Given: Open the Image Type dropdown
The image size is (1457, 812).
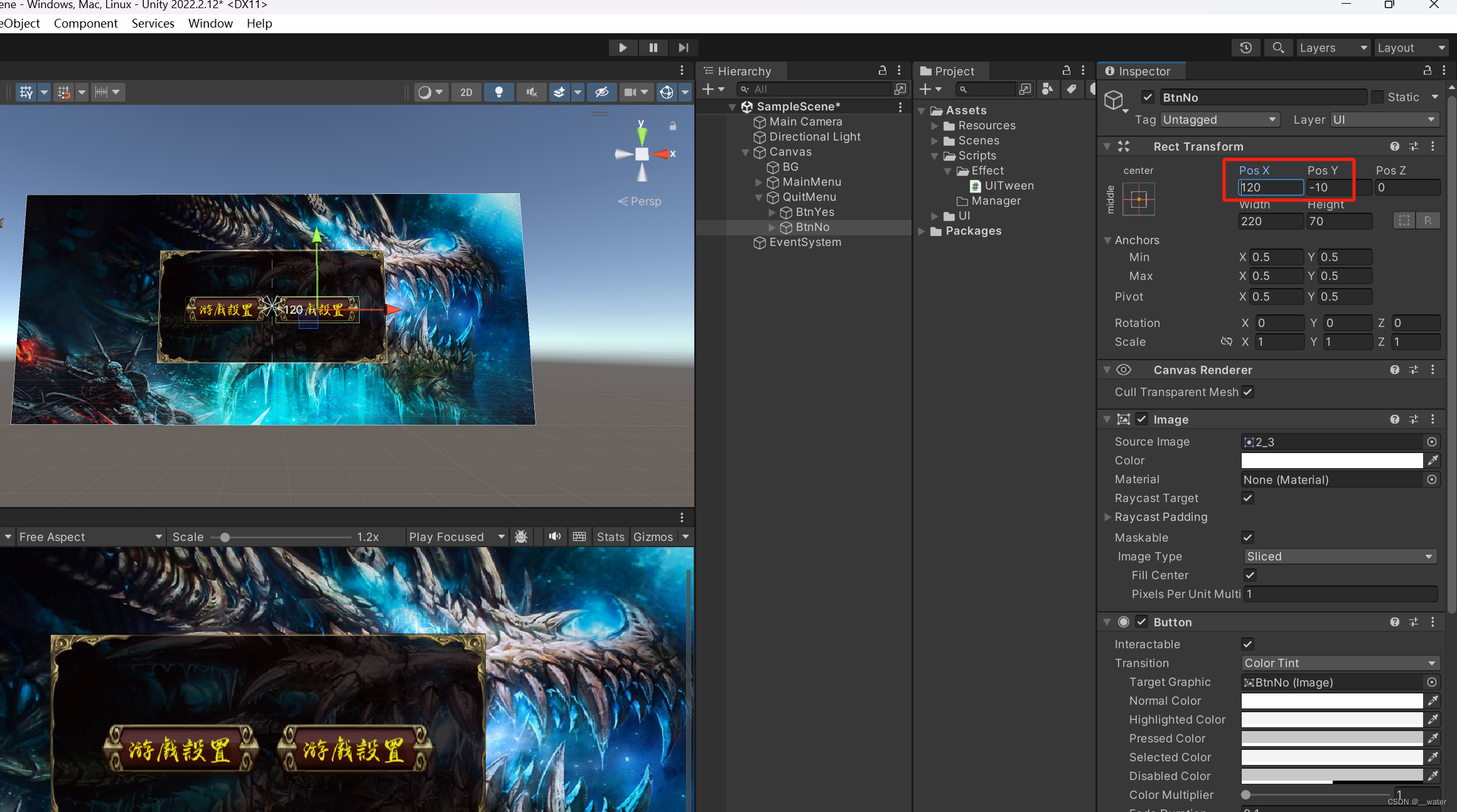Looking at the screenshot, I should coord(1340,557).
